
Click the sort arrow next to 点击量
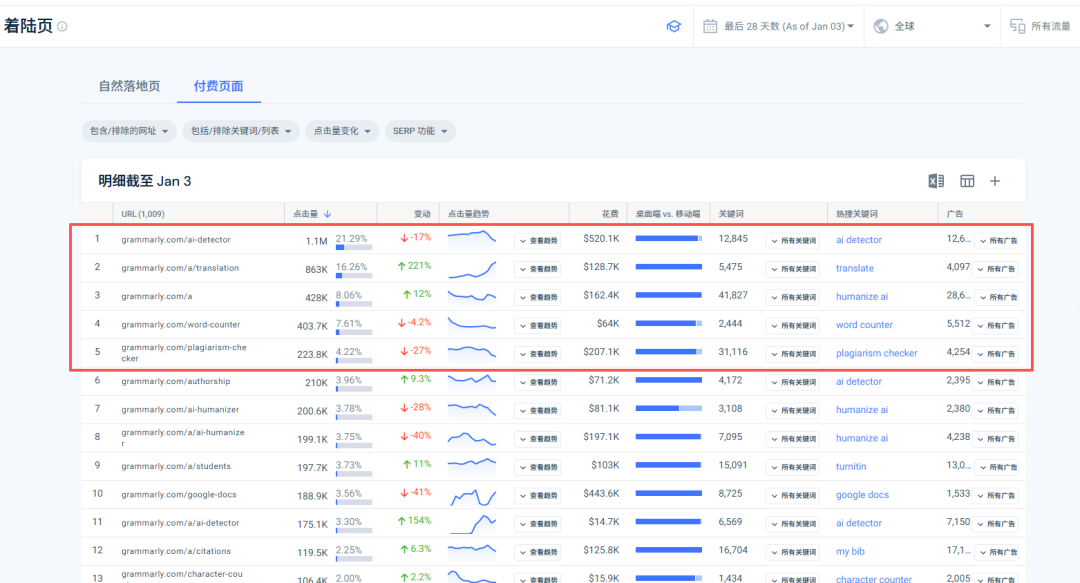click(x=328, y=214)
